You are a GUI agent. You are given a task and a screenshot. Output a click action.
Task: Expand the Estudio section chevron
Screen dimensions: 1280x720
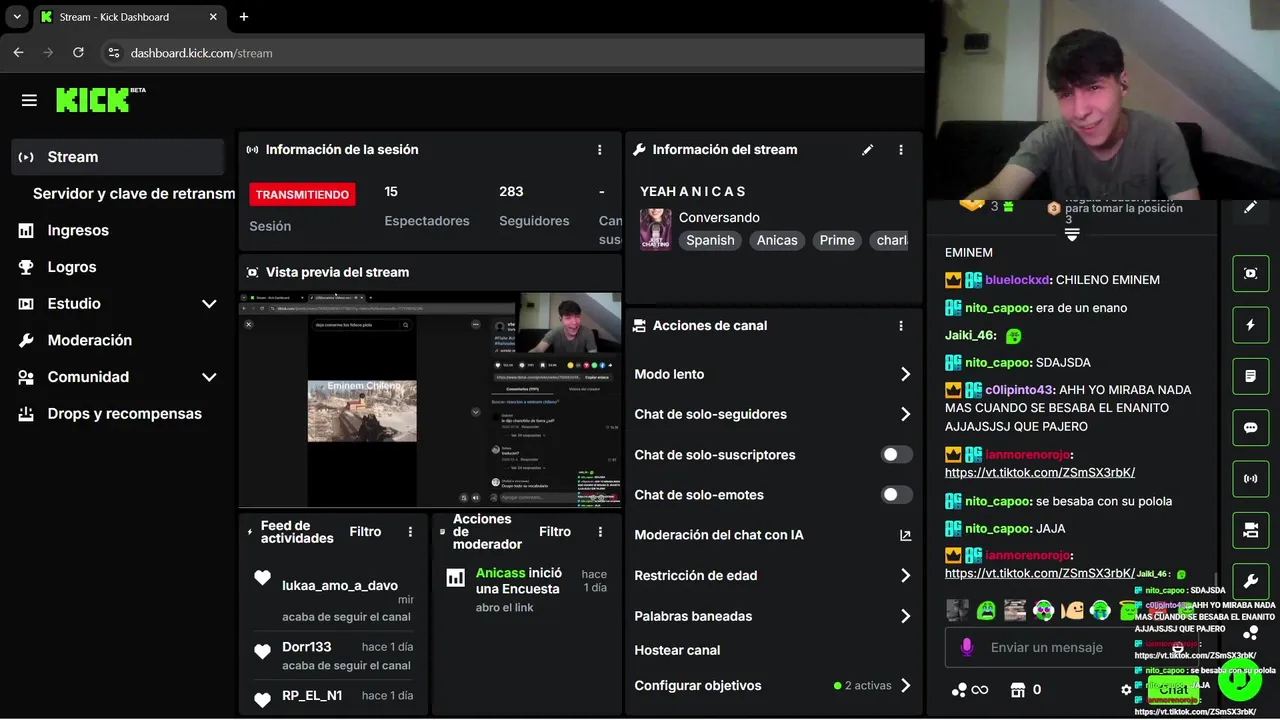[209, 304]
